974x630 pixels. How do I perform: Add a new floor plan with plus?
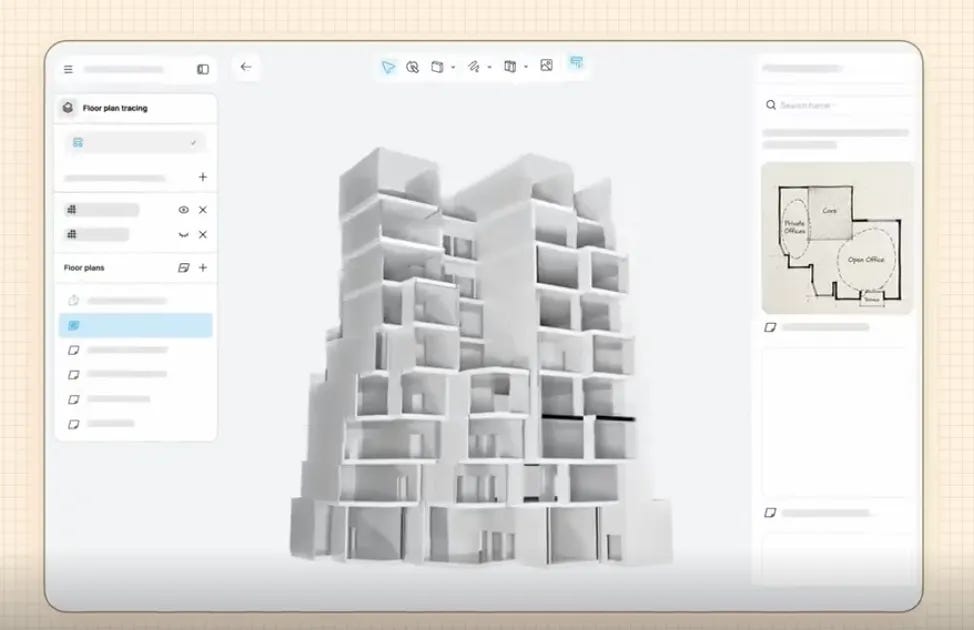pos(203,268)
